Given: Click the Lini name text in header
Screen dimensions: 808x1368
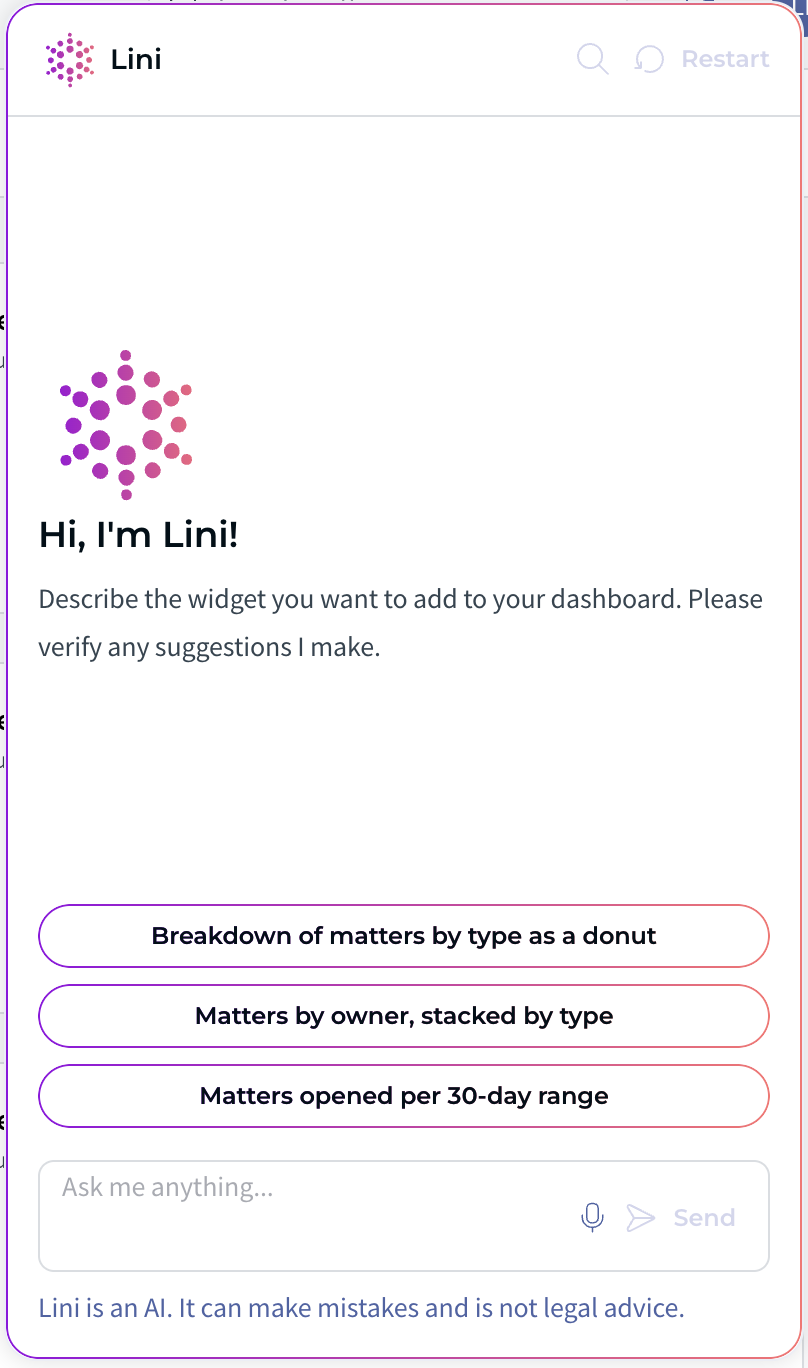Looking at the screenshot, I should [136, 60].
